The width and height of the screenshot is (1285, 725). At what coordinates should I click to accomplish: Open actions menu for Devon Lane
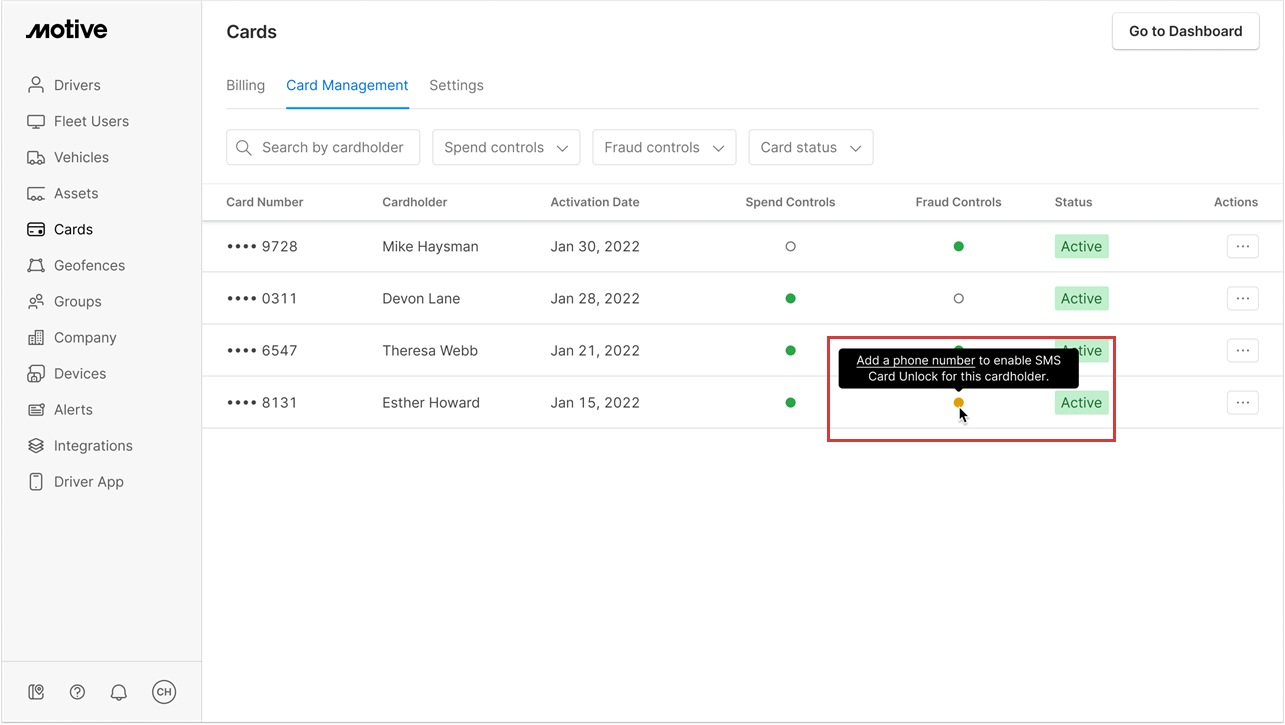point(1242,298)
